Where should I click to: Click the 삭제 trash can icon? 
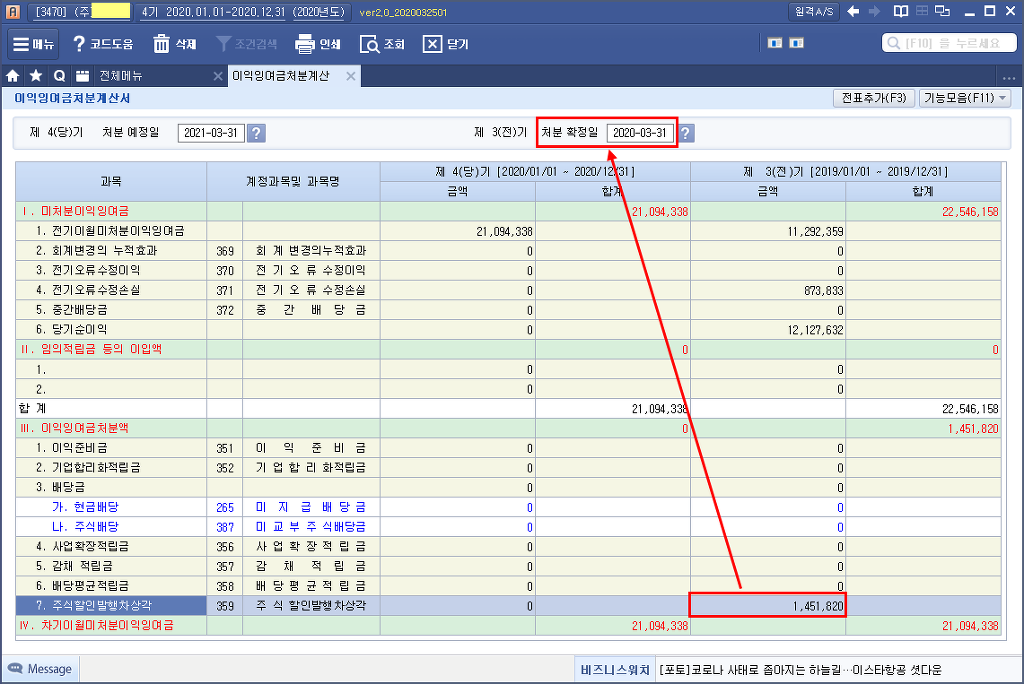(x=161, y=44)
